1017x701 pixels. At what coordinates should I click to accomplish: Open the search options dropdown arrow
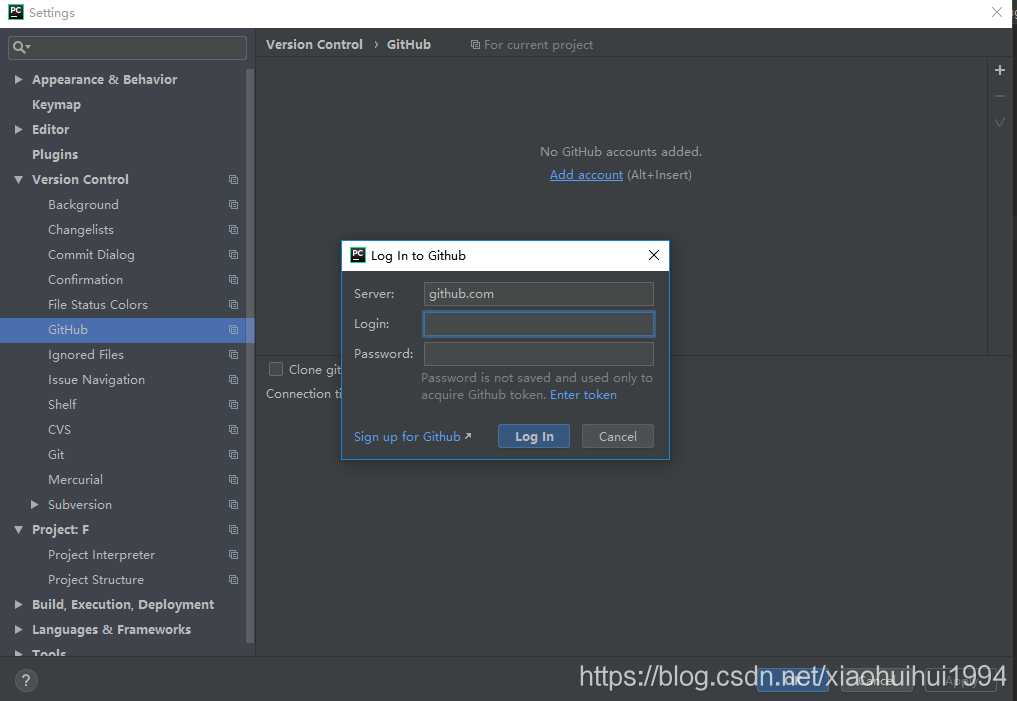(x=29, y=47)
